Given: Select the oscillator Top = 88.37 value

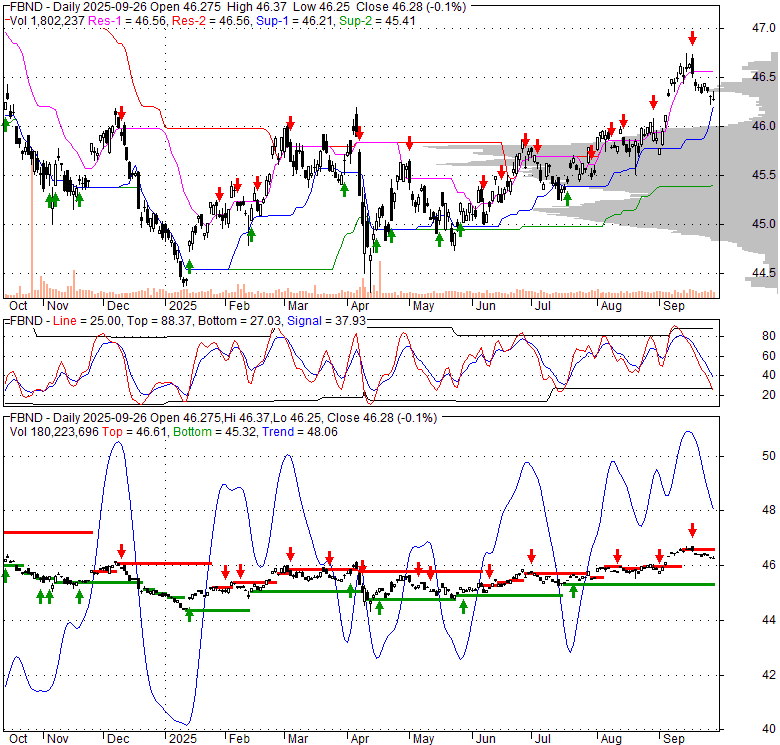Looking at the screenshot, I should click(x=159, y=321).
